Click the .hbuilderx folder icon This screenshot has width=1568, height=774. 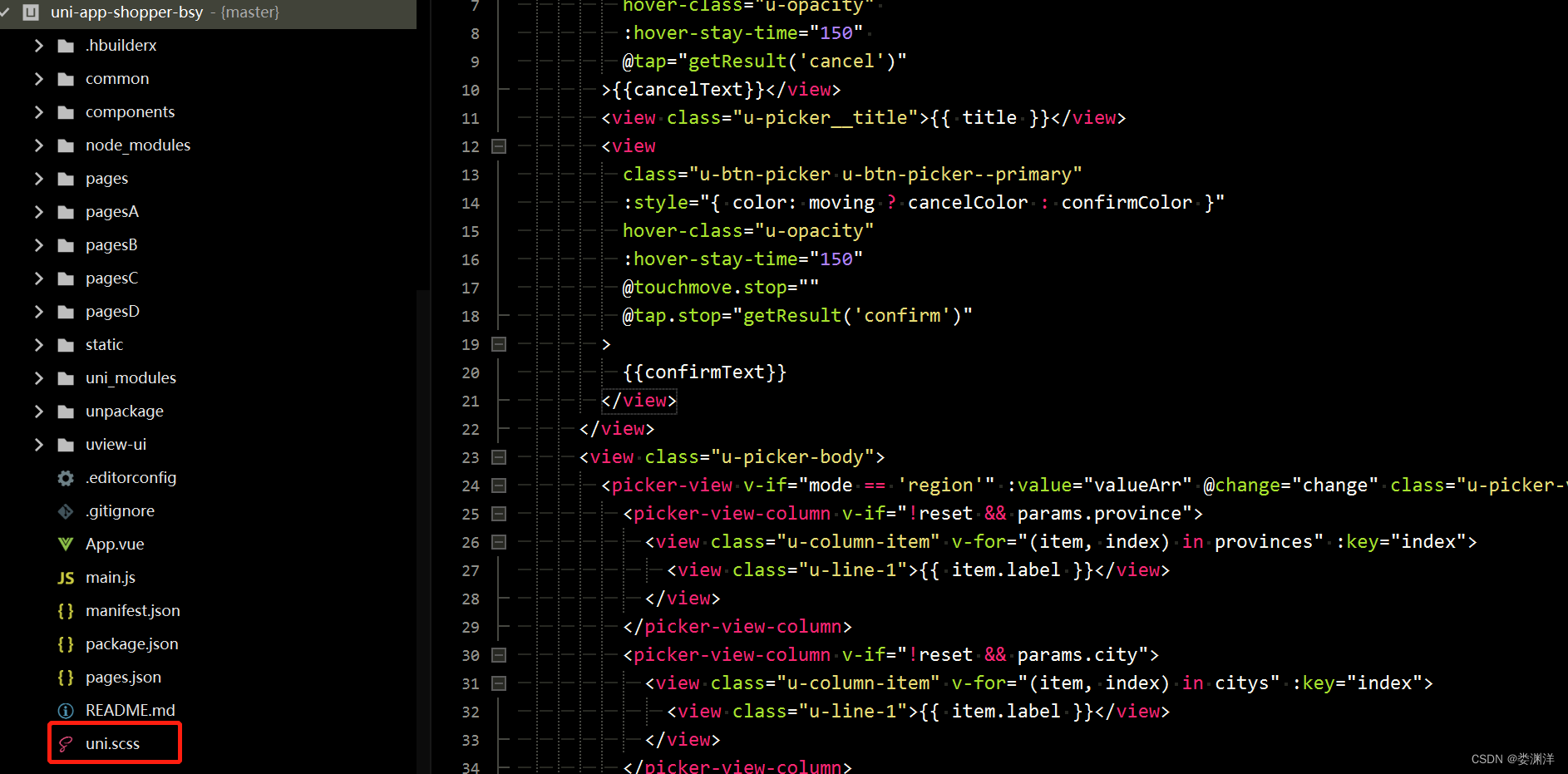66,46
